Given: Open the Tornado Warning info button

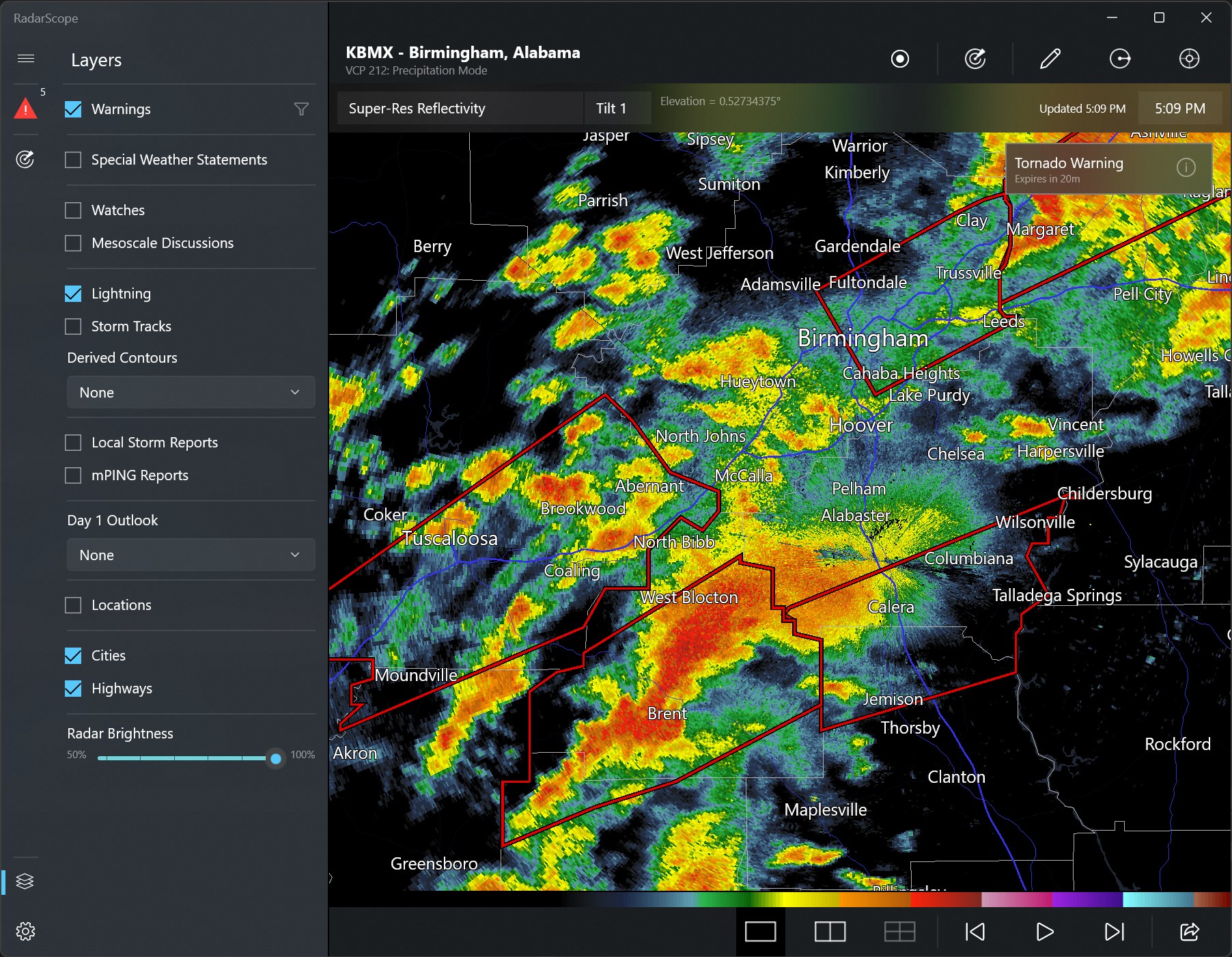Looking at the screenshot, I should [1187, 167].
